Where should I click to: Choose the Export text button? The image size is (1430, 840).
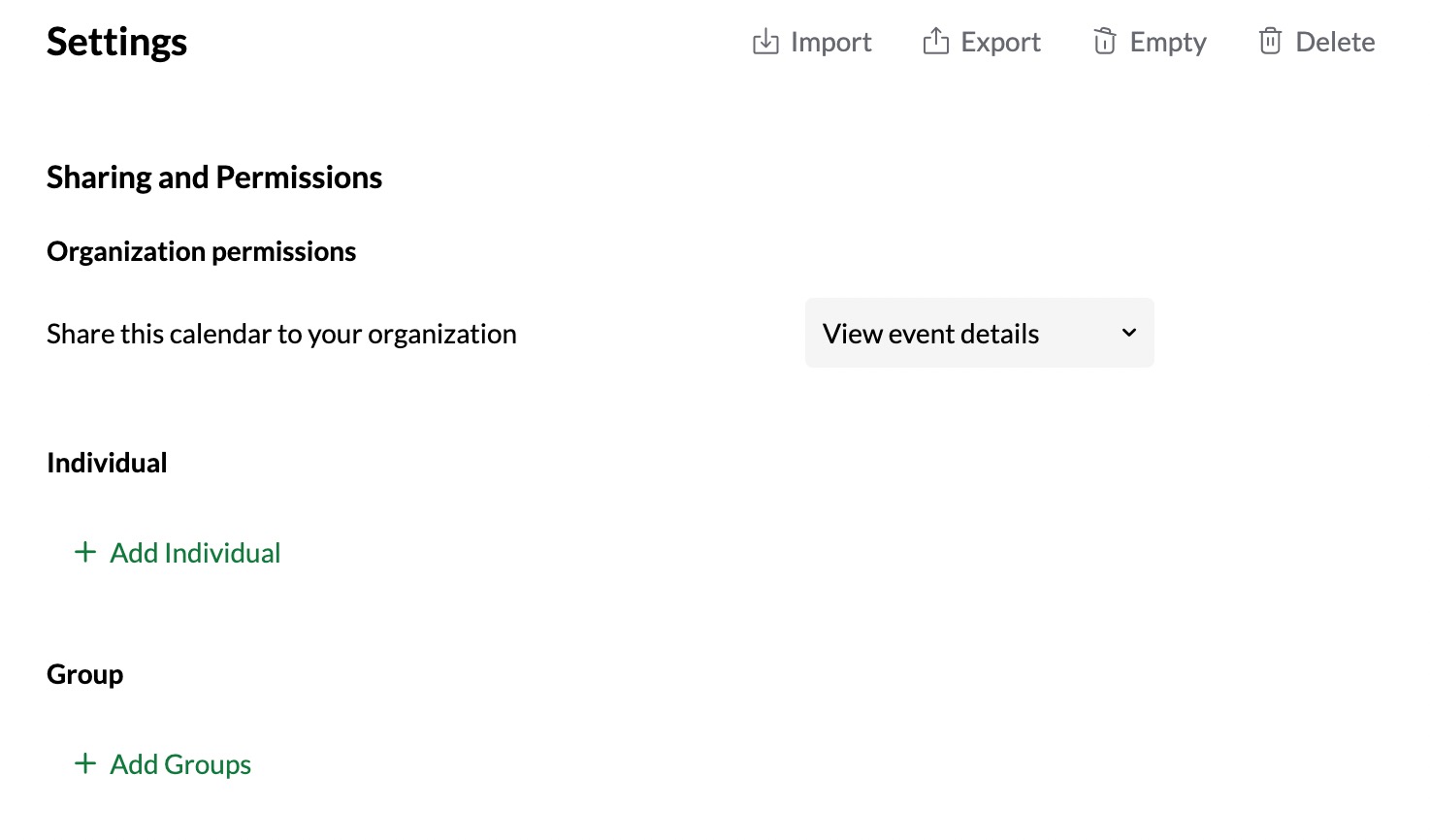pyautogui.click(x=1000, y=42)
